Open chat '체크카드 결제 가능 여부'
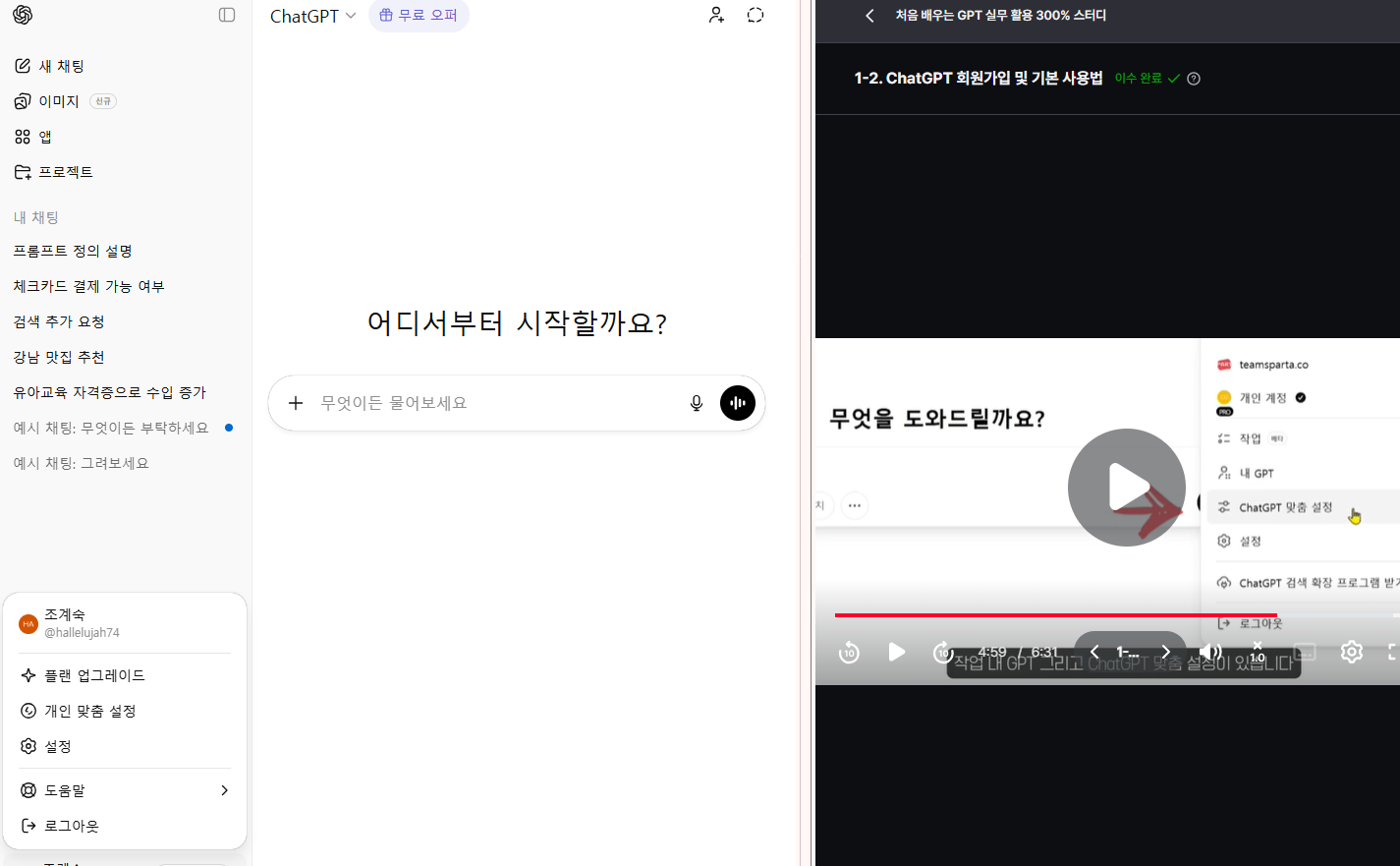1400x866 pixels. [x=88, y=286]
